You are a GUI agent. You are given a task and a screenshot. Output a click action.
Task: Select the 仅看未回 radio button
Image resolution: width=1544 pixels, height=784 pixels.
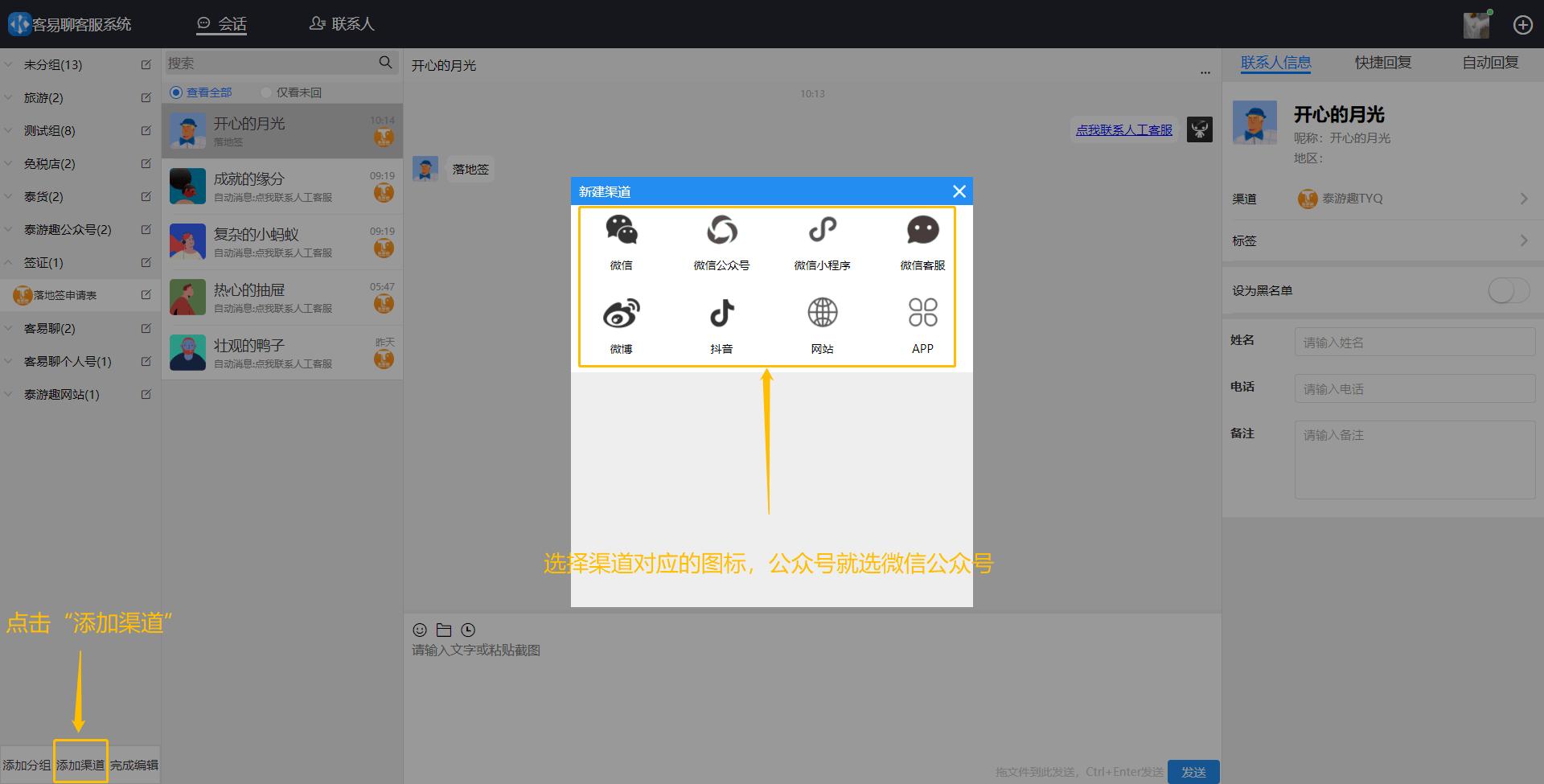coord(265,92)
